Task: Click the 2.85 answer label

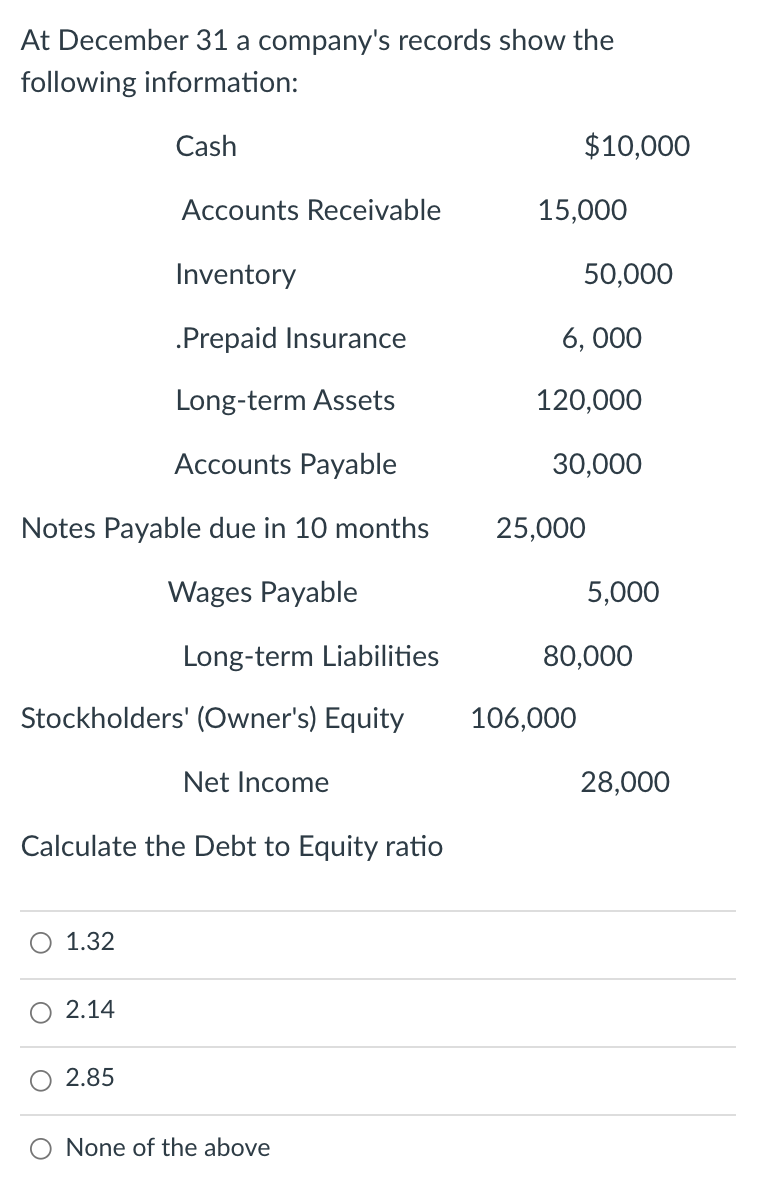Action: pos(88,1081)
